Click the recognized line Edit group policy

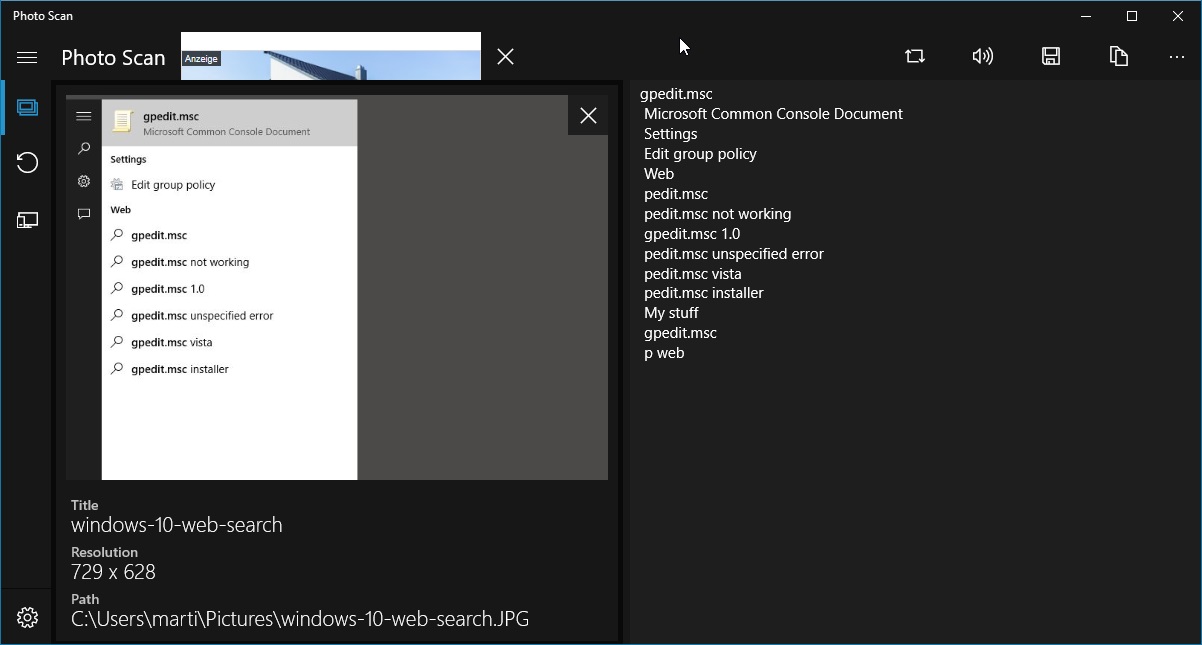pos(700,154)
